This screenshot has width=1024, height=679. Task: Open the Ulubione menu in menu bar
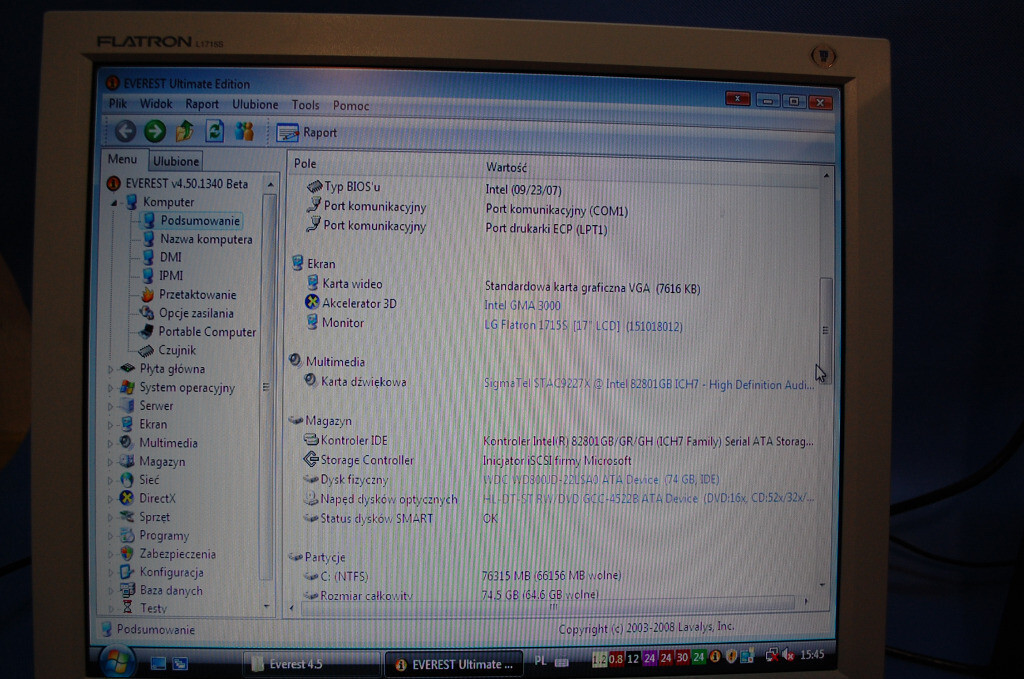(255, 104)
